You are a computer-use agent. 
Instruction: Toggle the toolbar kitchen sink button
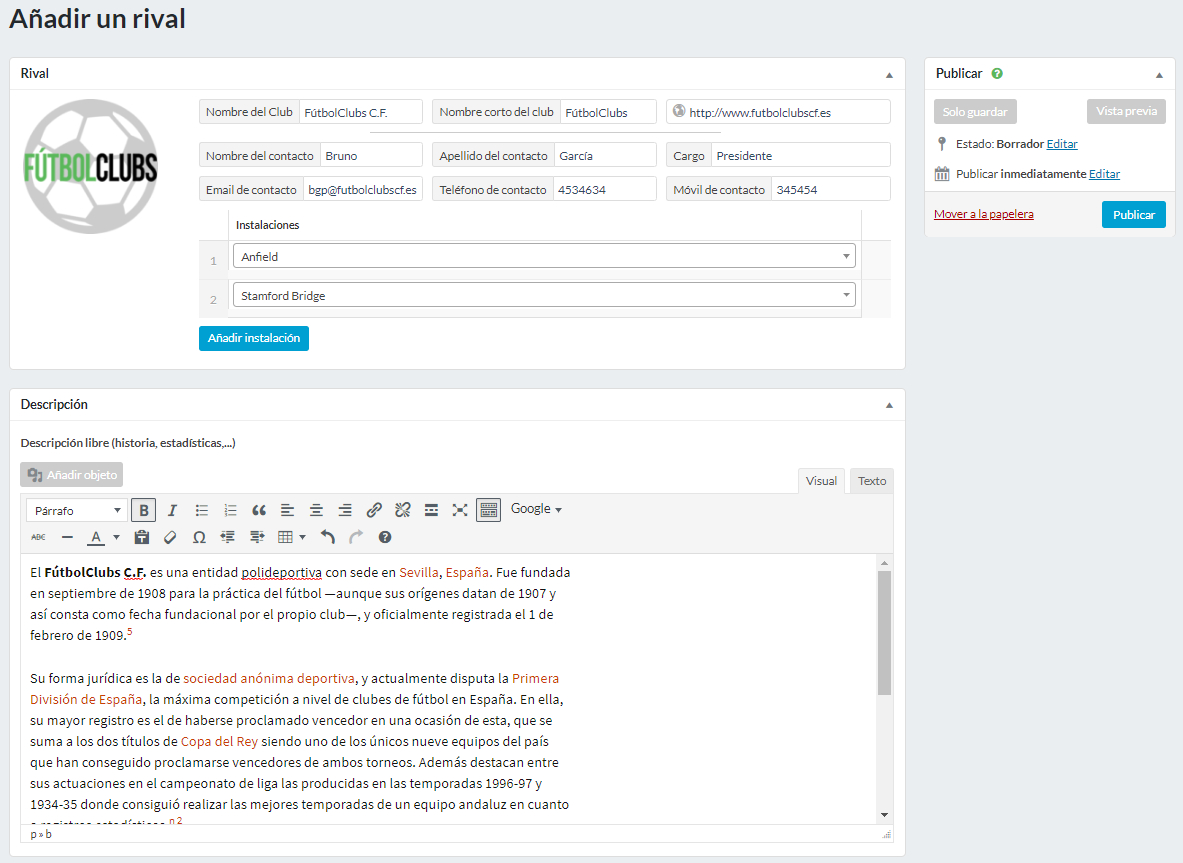click(x=488, y=510)
